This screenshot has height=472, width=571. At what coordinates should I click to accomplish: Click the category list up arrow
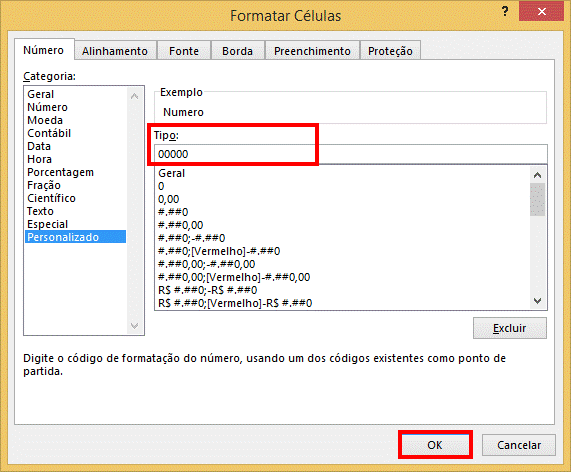pyautogui.click(x=134, y=96)
